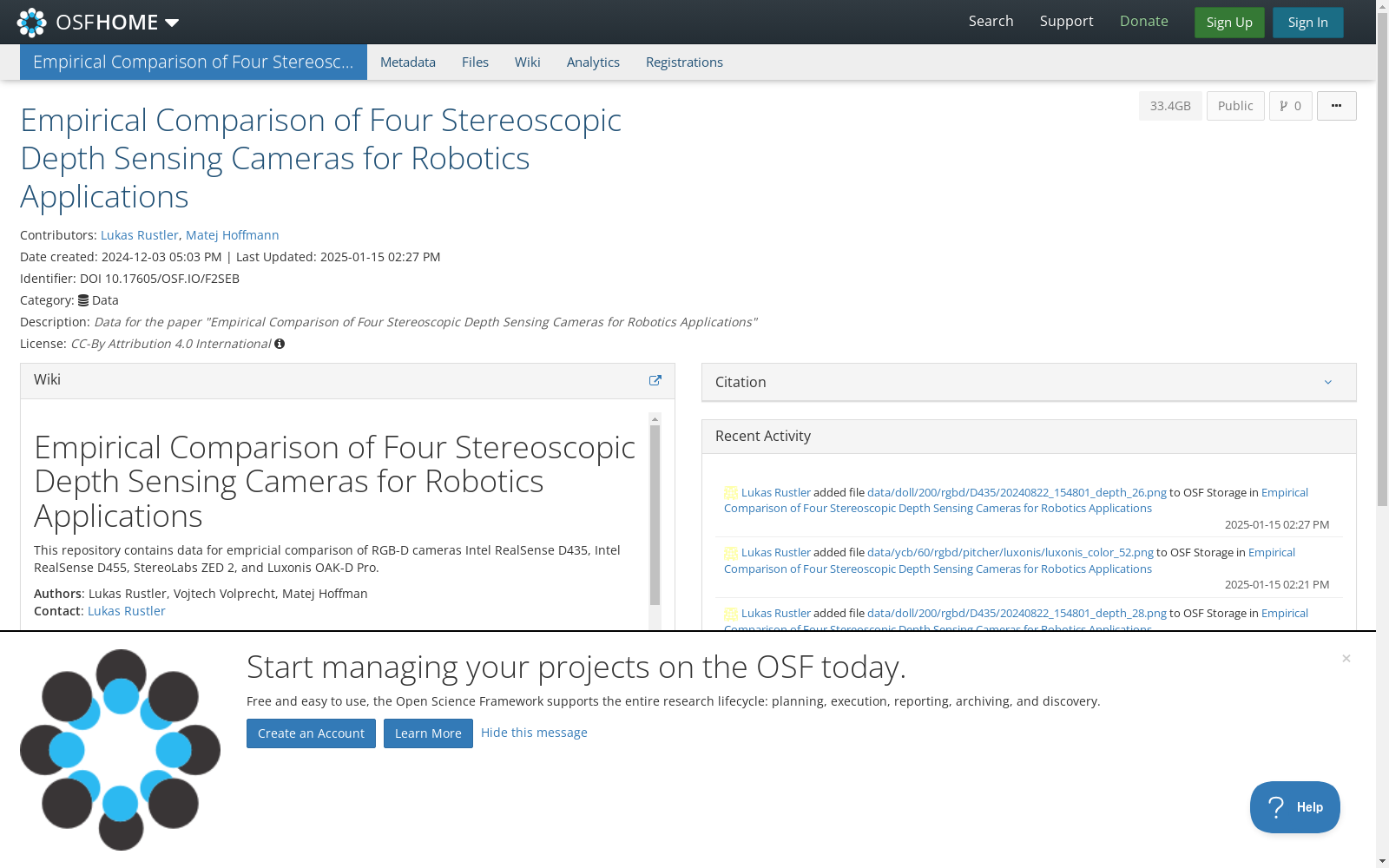Open the OSF HOME dropdown arrow
Viewport: 1389px width, 868px height.
point(172,23)
